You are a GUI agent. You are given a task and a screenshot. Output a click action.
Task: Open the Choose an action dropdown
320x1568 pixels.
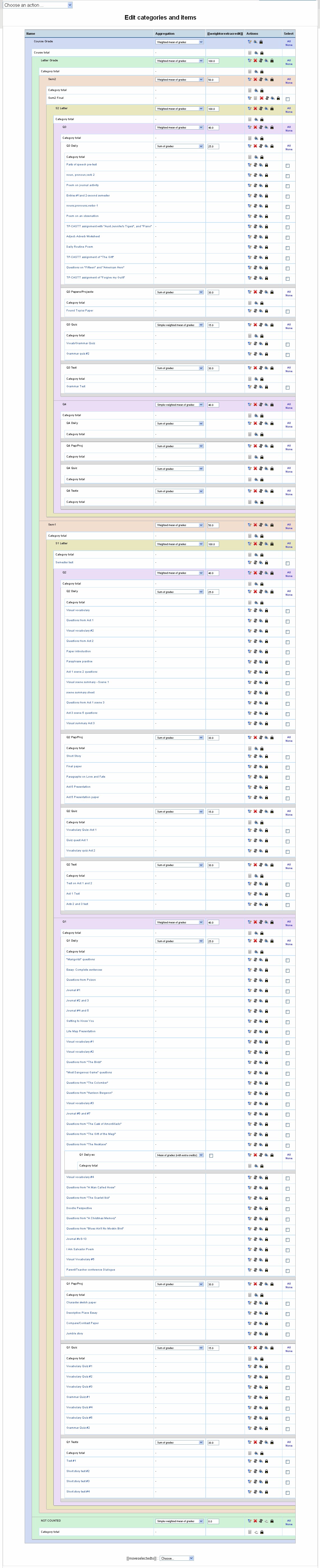[x=38, y=5]
